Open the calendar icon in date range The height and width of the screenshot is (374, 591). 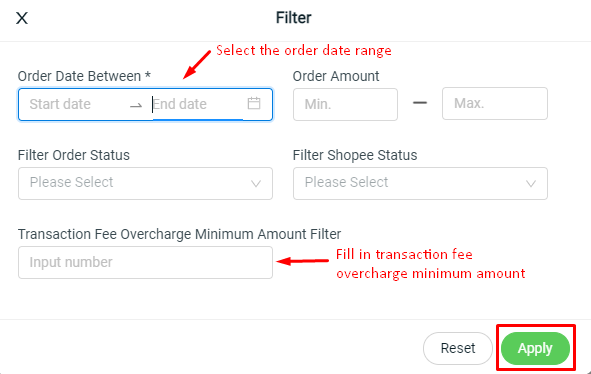tap(254, 103)
